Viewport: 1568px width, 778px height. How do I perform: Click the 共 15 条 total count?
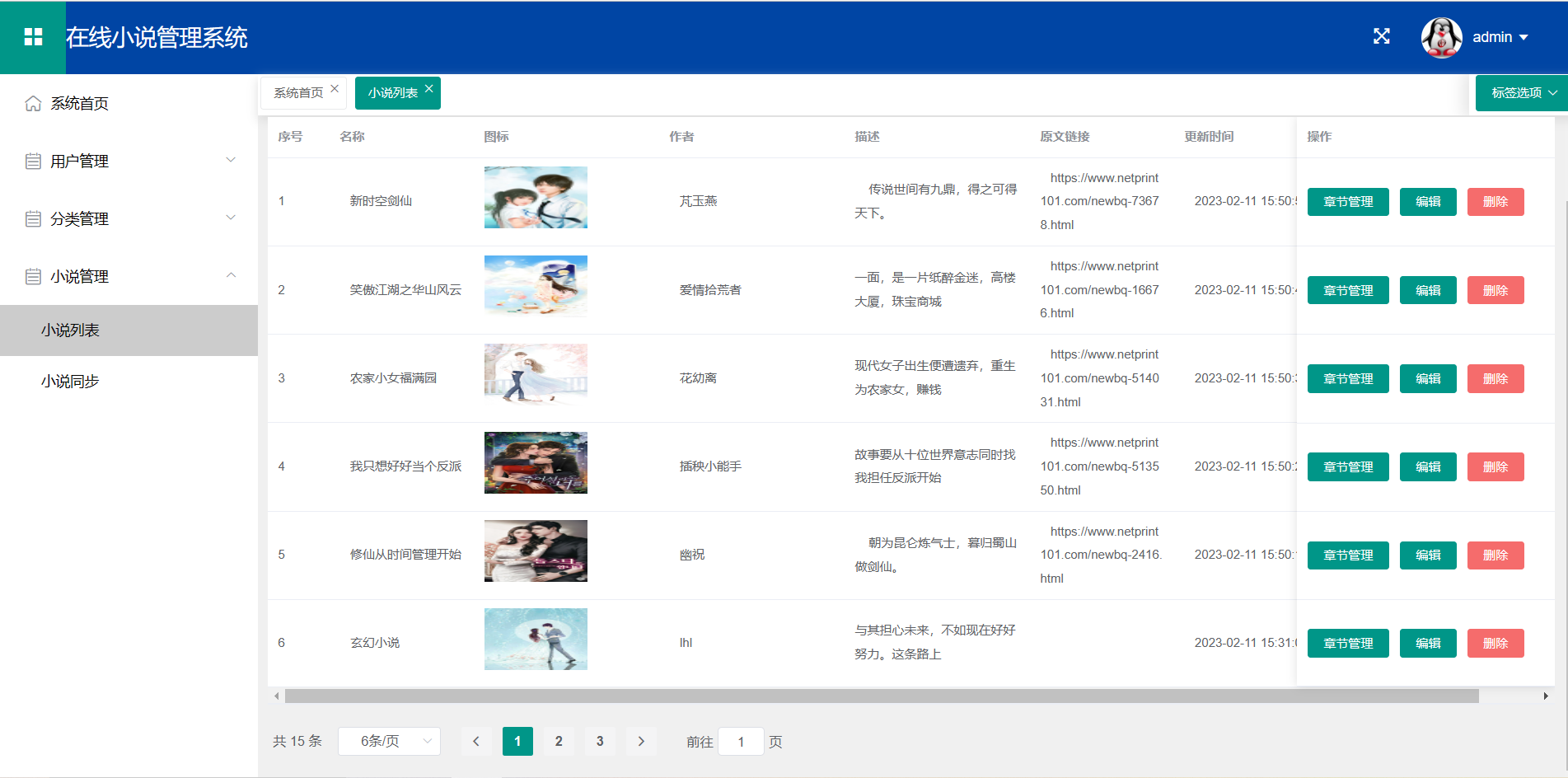pos(297,741)
